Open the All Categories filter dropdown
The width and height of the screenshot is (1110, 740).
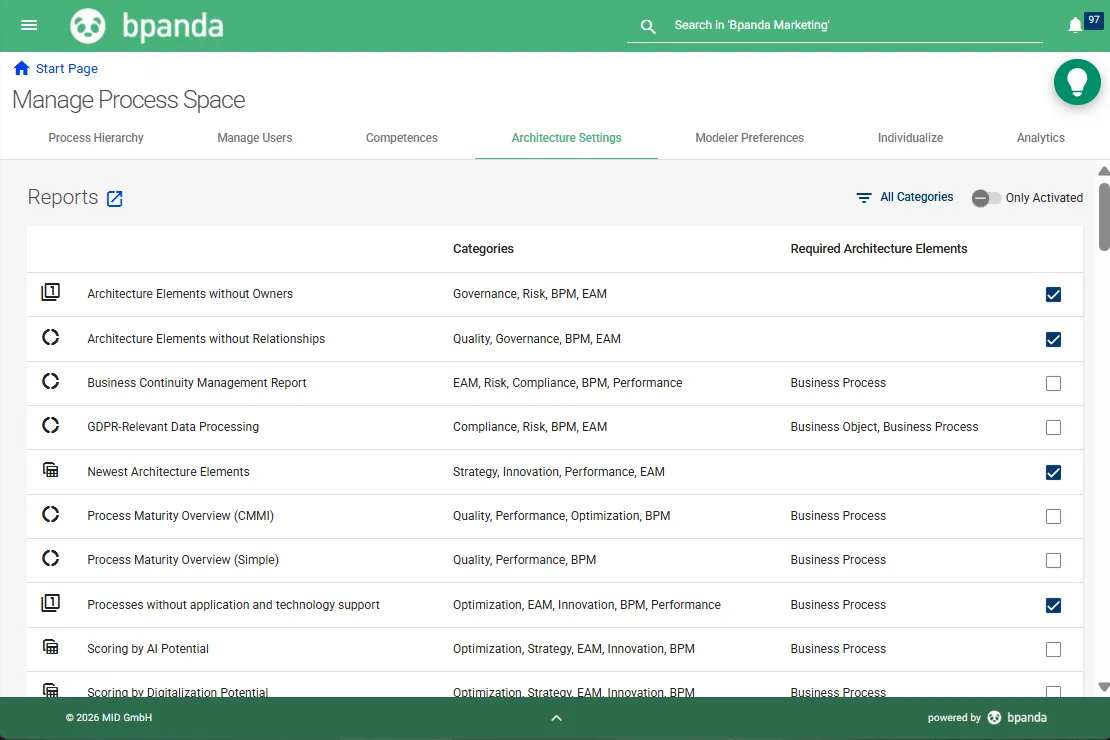(916, 197)
